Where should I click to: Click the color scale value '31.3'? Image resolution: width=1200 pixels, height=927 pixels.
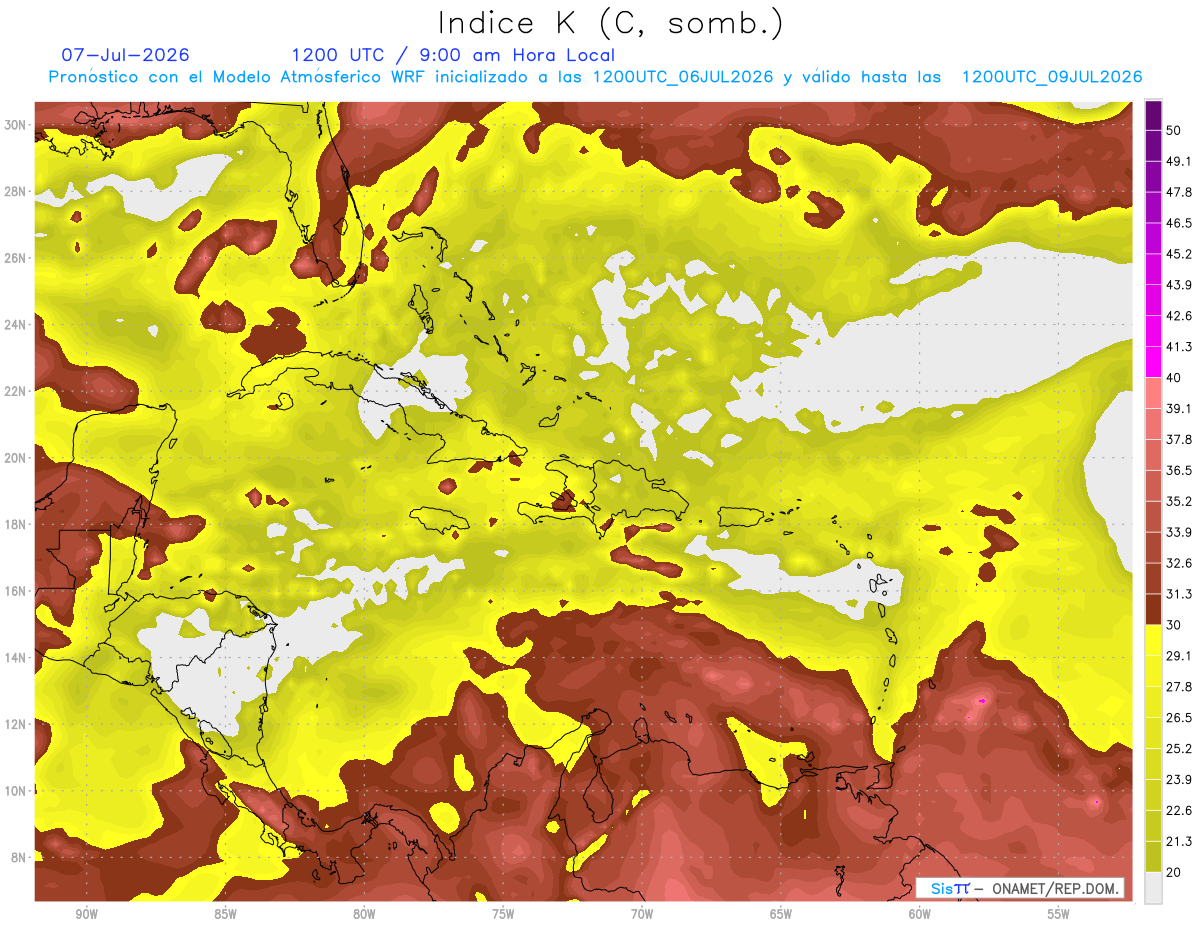[x=1179, y=594]
